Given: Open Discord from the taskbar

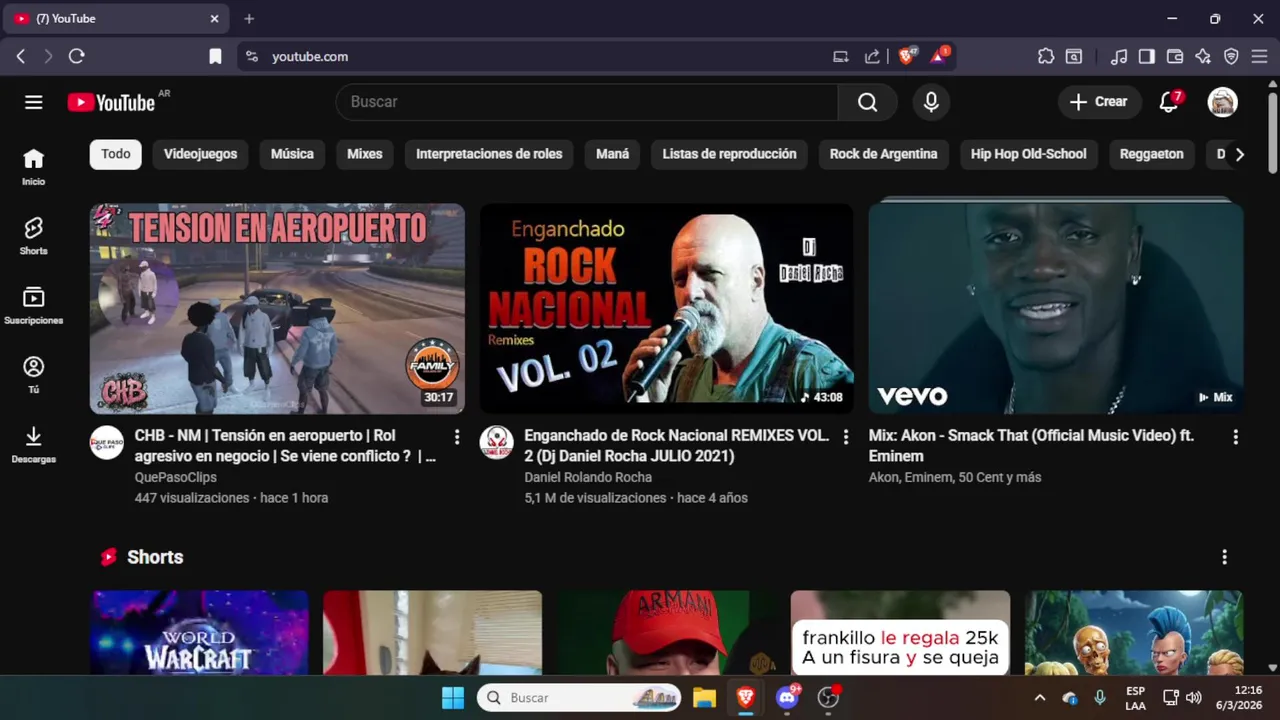Looking at the screenshot, I should coord(787,698).
